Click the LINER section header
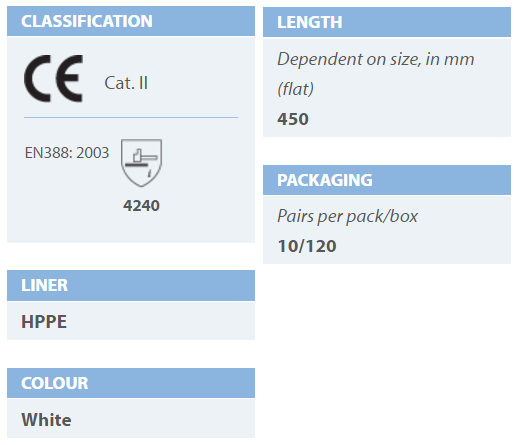Image resolution: width=519 pixels, height=445 pixels. (131, 285)
